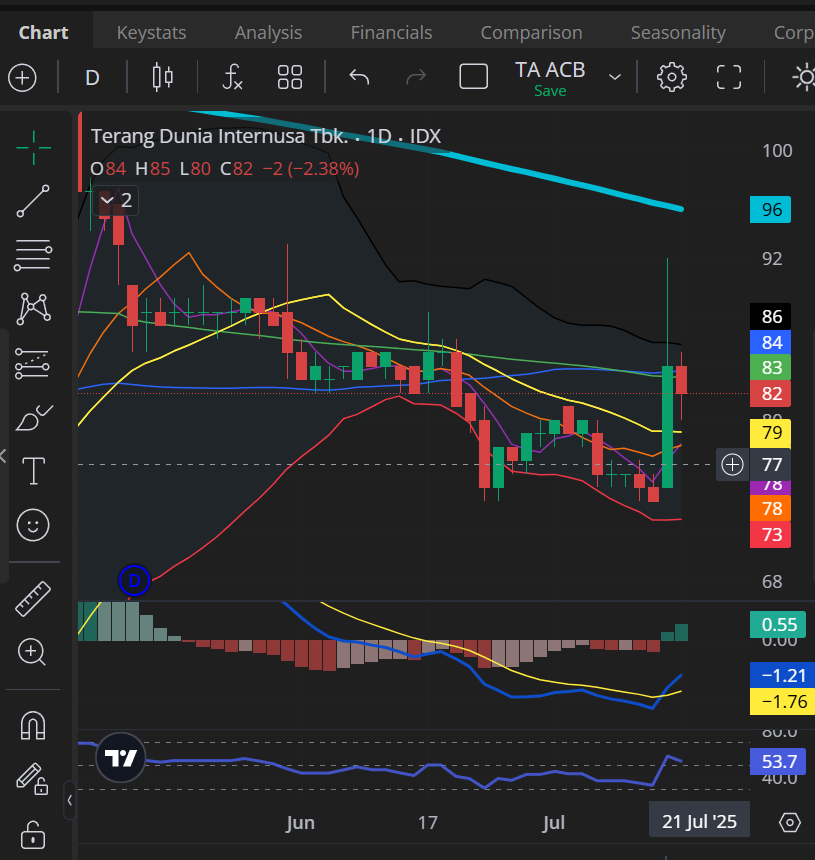Click the -1.21 MACD line value label

782,675
